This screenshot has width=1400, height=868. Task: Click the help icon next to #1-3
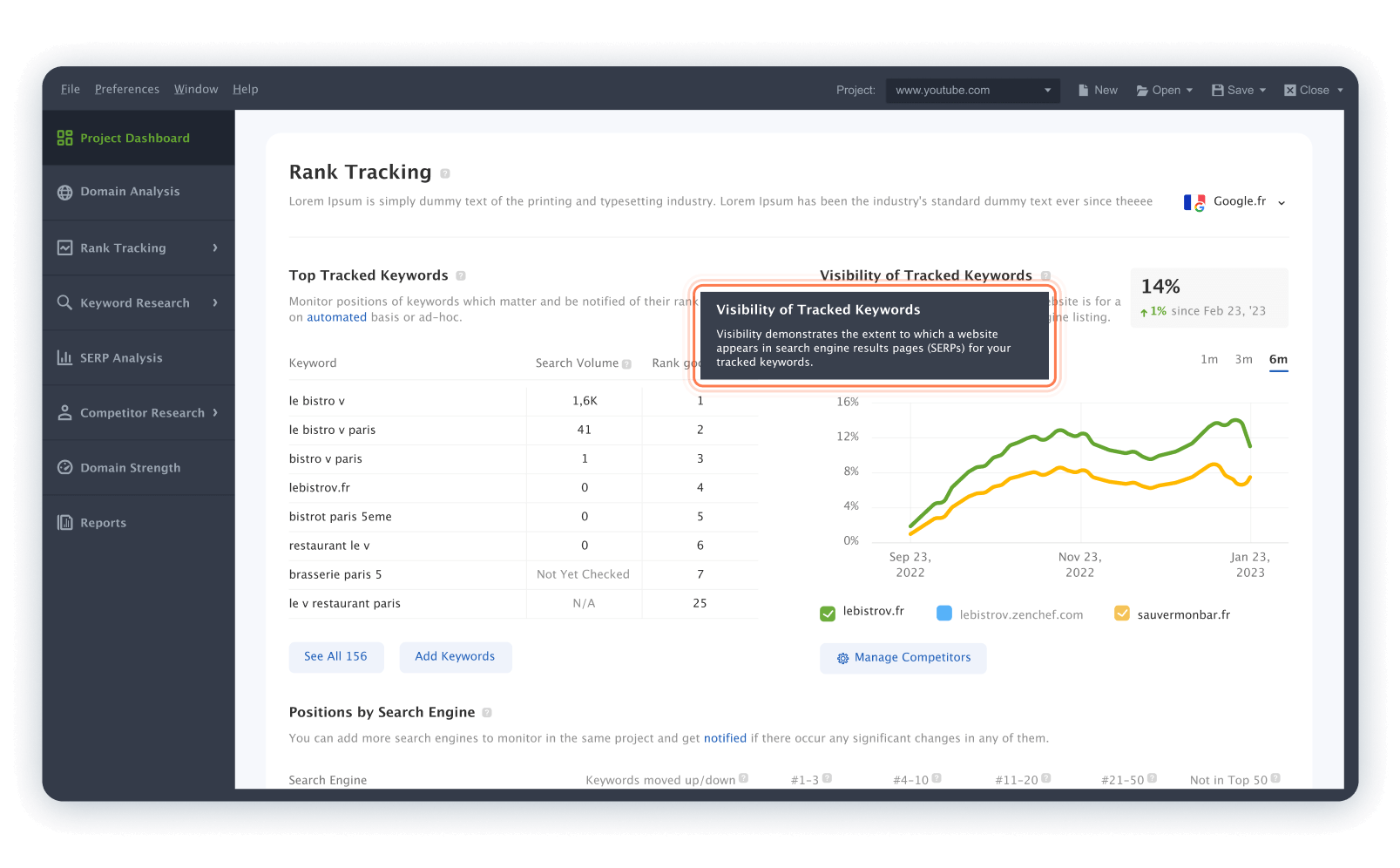pos(827,778)
